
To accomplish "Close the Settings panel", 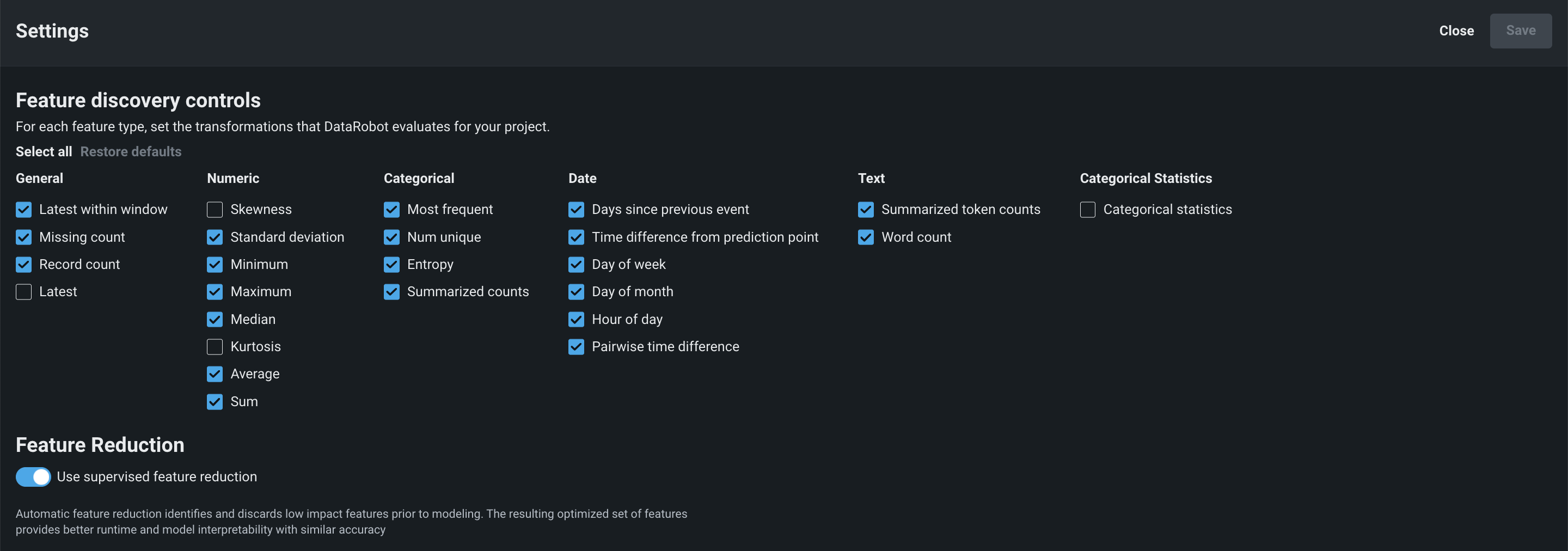I will 1456,30.
